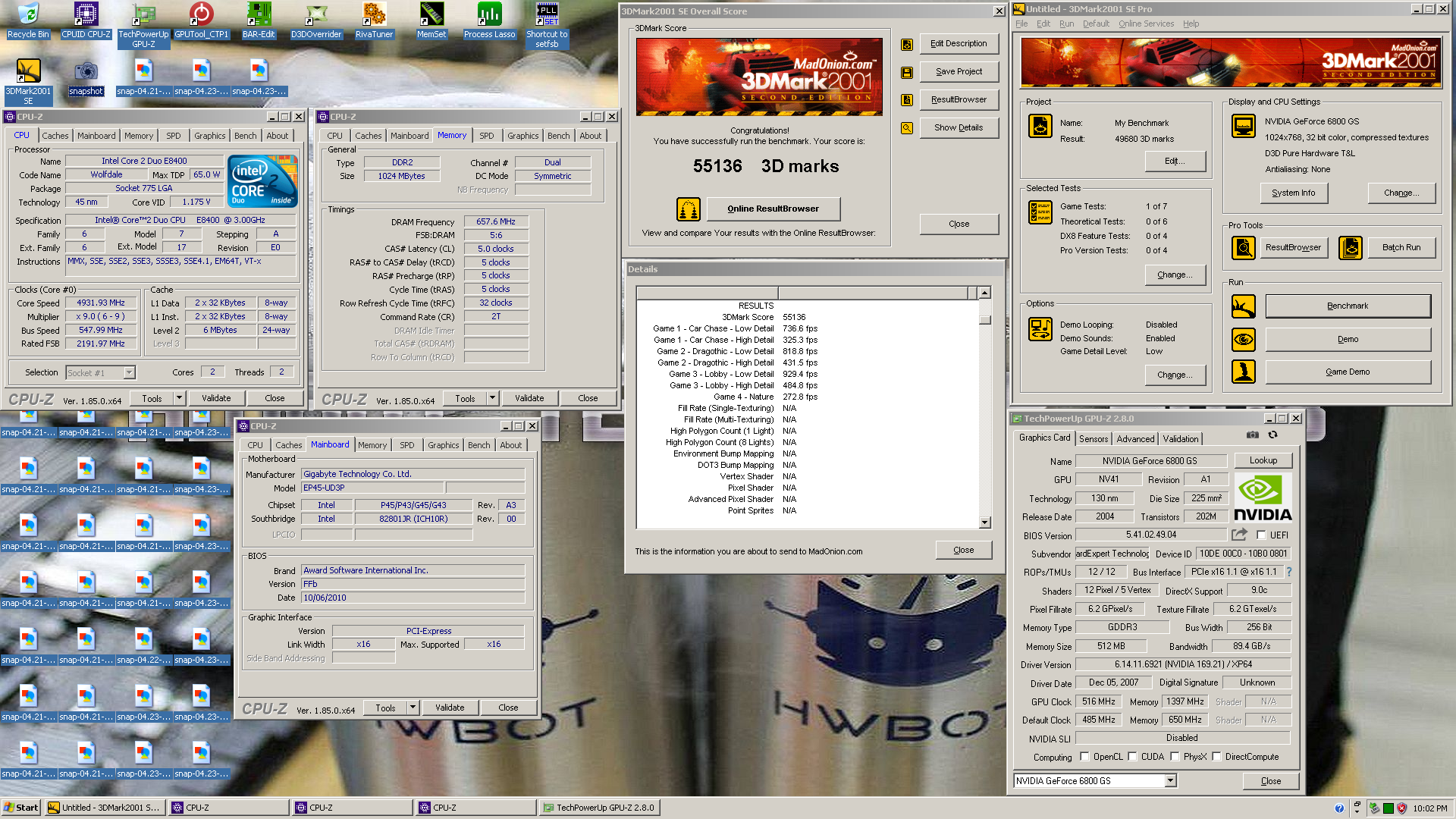The height and width of the screenshot is (819, 1456).
Task: Click the Save Project floppy icon
Action: click(906, 72)
